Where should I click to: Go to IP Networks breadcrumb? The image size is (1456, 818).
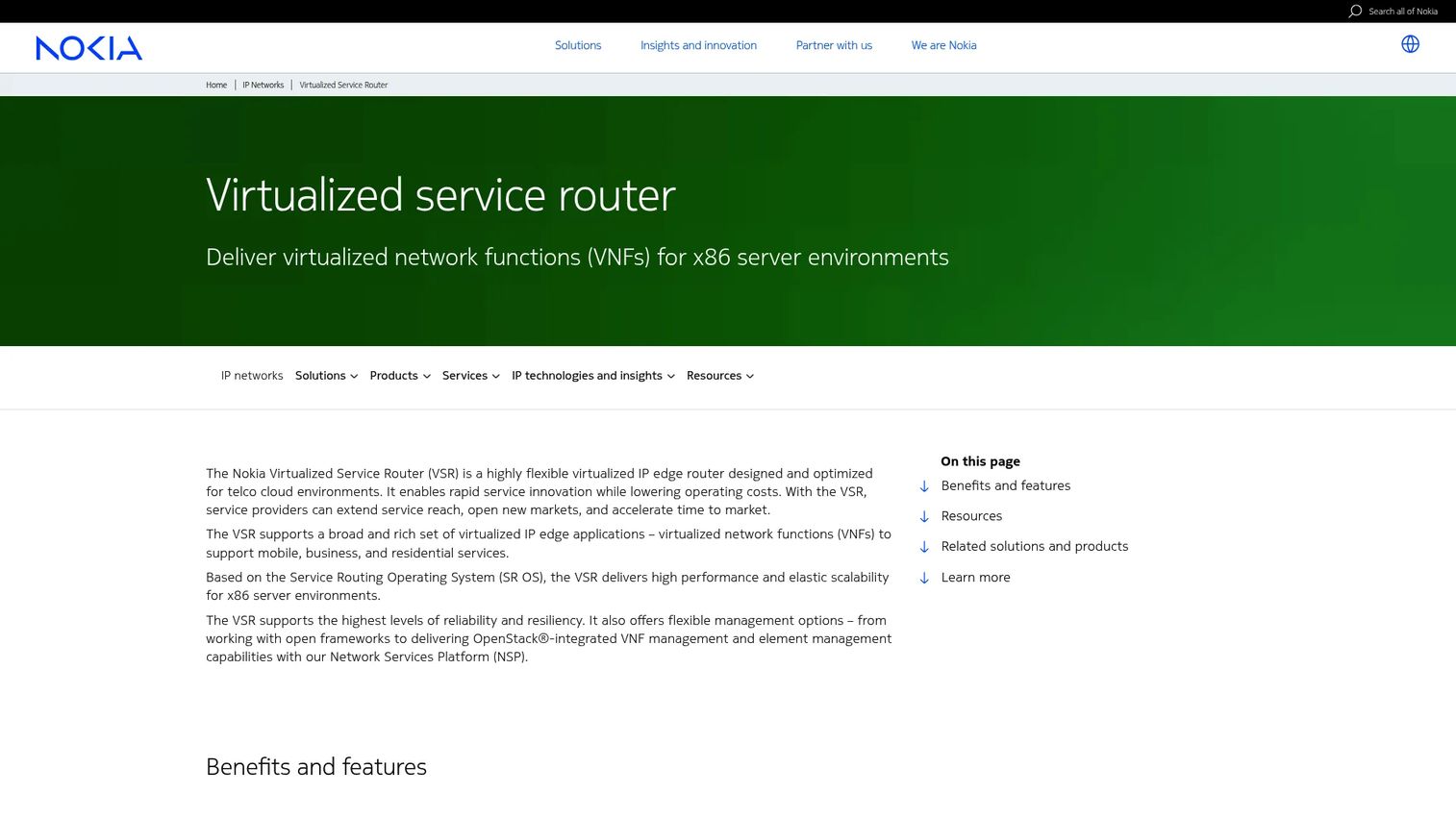pos(263,85)
